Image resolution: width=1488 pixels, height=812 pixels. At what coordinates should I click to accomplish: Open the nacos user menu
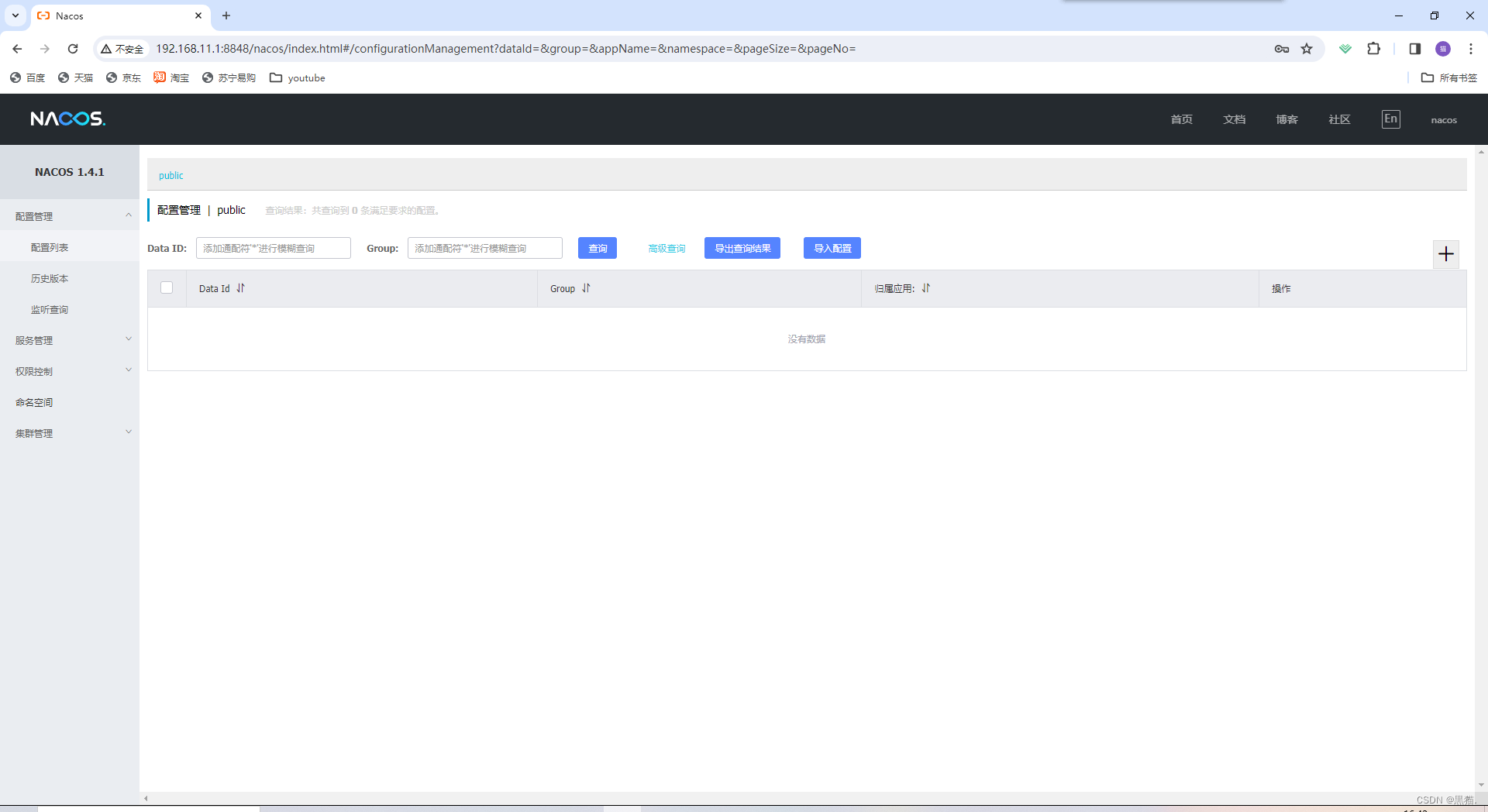1444,120
